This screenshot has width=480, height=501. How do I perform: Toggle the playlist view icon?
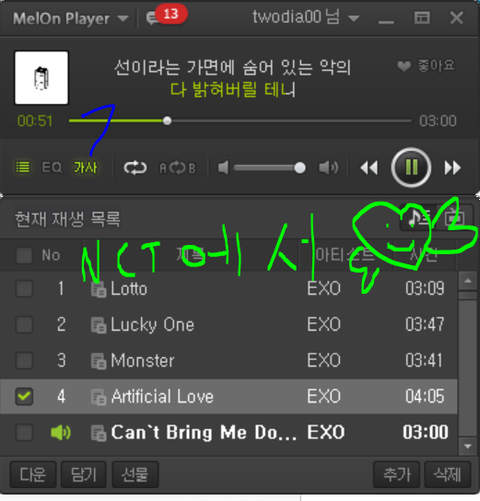coord(23,167)
